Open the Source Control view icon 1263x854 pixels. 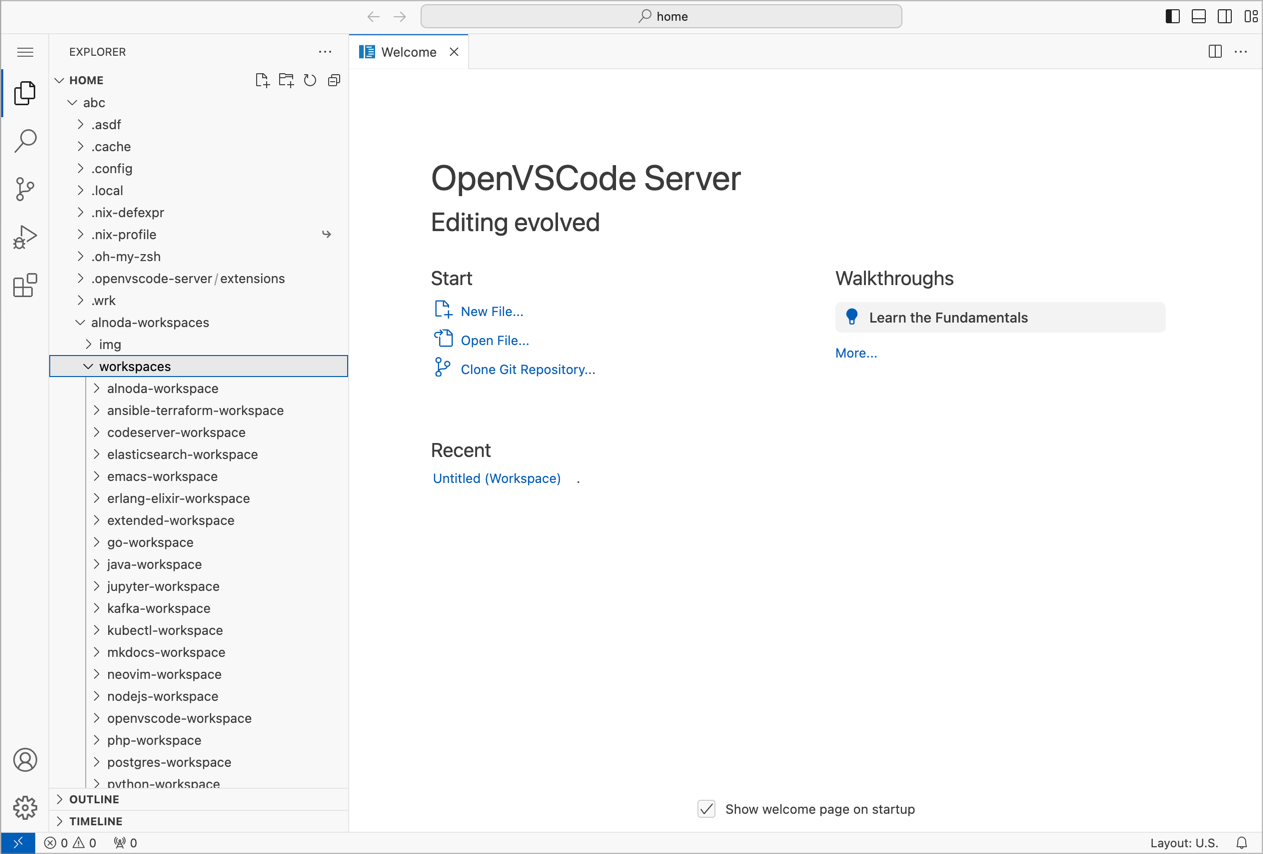pos(25,189)
